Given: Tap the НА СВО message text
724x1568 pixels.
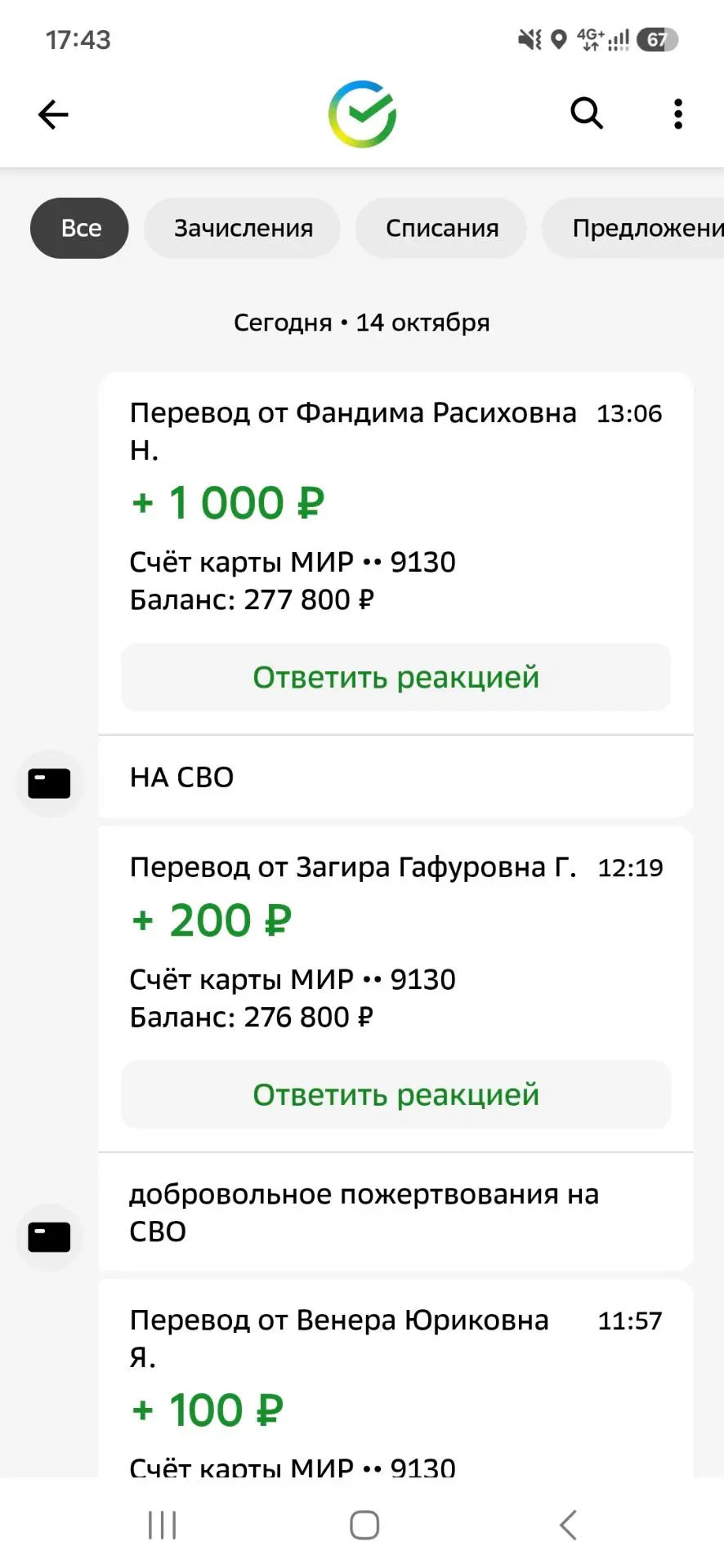Looking at the screenshot, I should coord(181,777).
